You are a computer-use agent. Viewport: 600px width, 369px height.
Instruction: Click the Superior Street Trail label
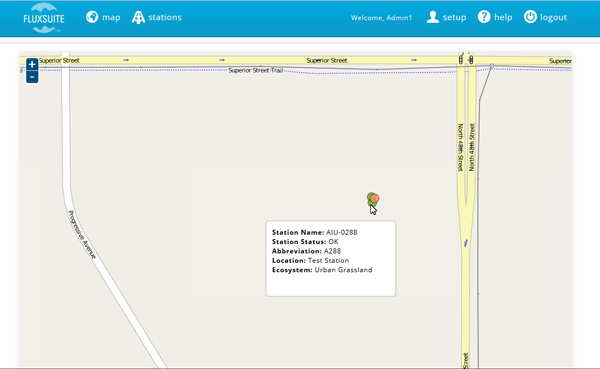(x=256, y=70)
